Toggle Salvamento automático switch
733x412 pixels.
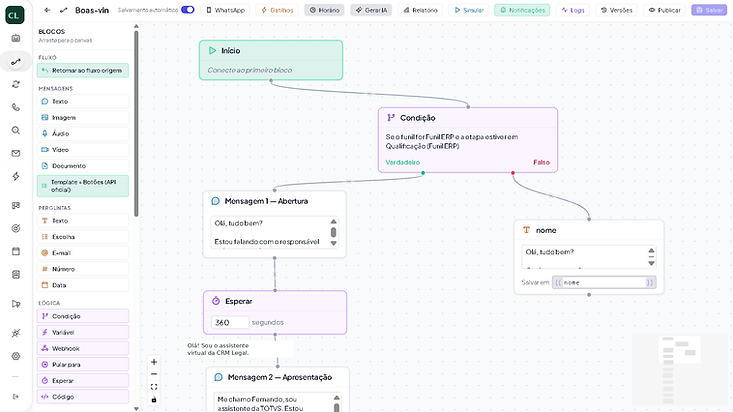188,10
